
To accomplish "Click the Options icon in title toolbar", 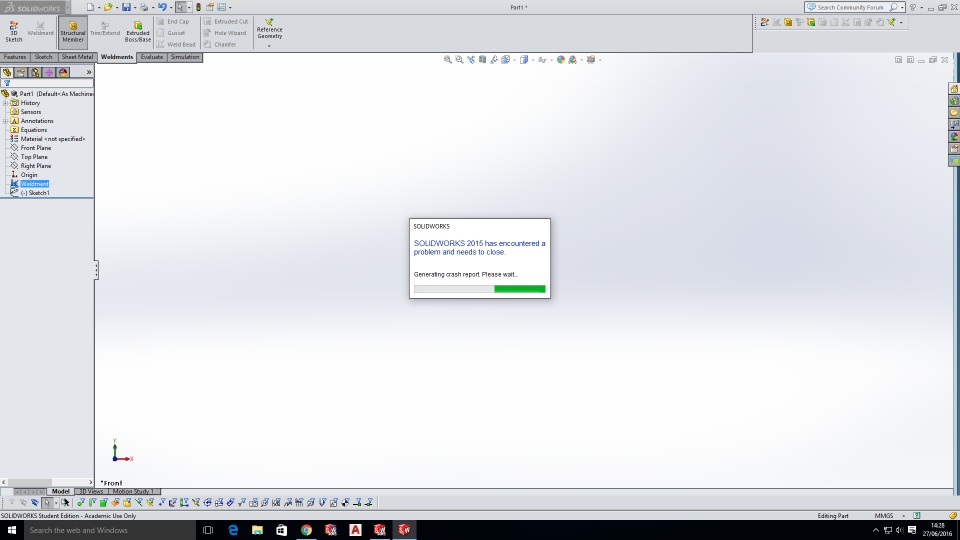I will pyautogui.click(x=222, y=7).
